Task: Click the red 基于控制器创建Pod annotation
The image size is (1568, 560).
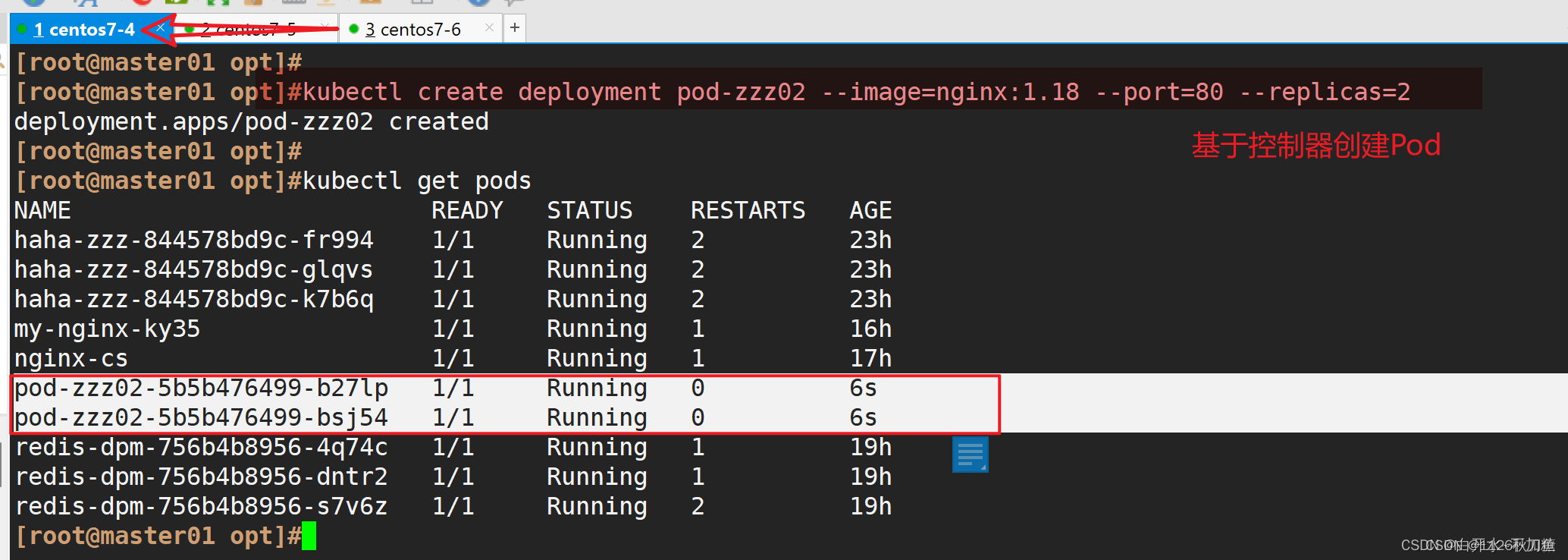Action: click(1316, 145)
